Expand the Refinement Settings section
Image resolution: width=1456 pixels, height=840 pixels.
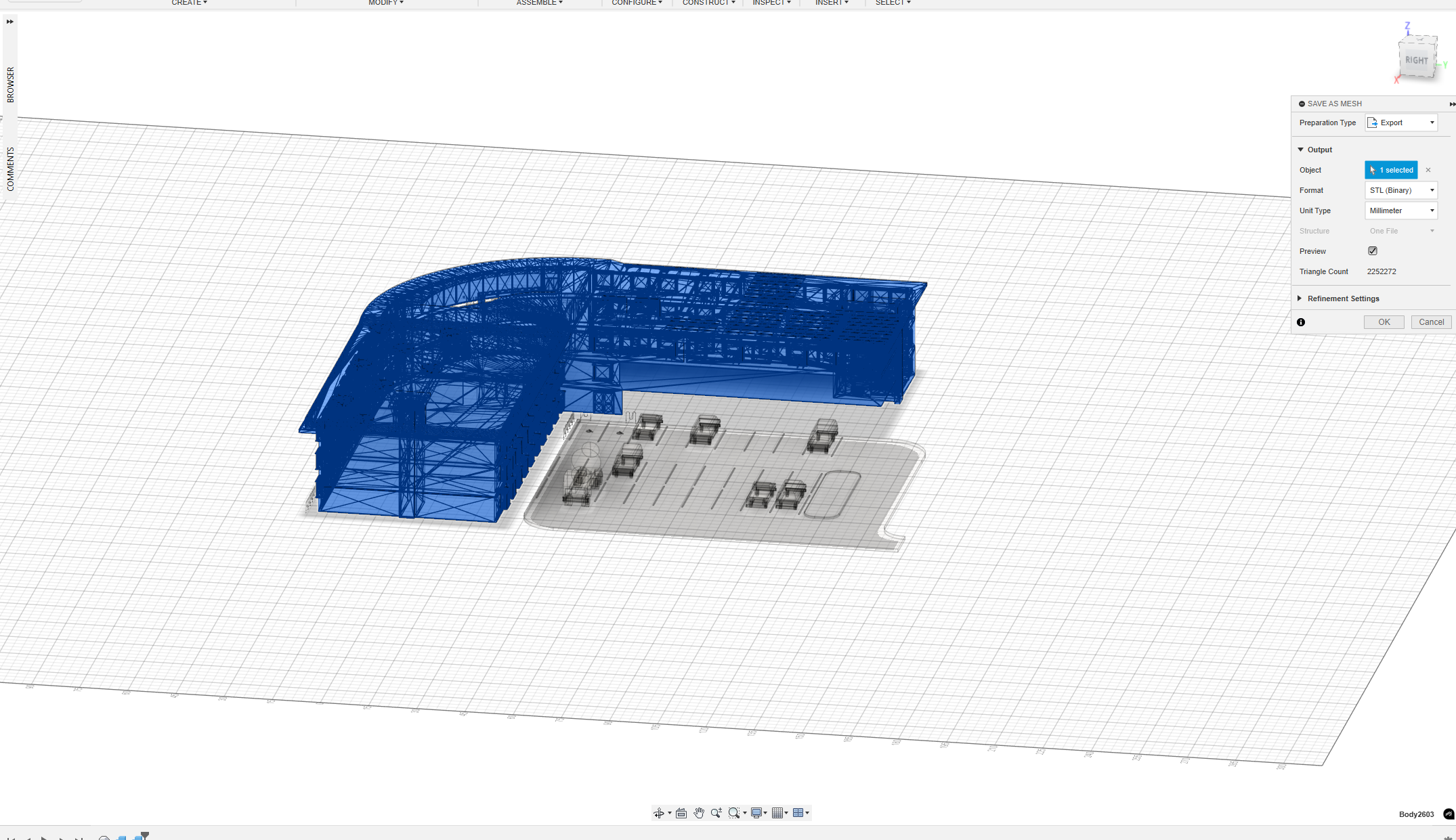point(1300,299)
